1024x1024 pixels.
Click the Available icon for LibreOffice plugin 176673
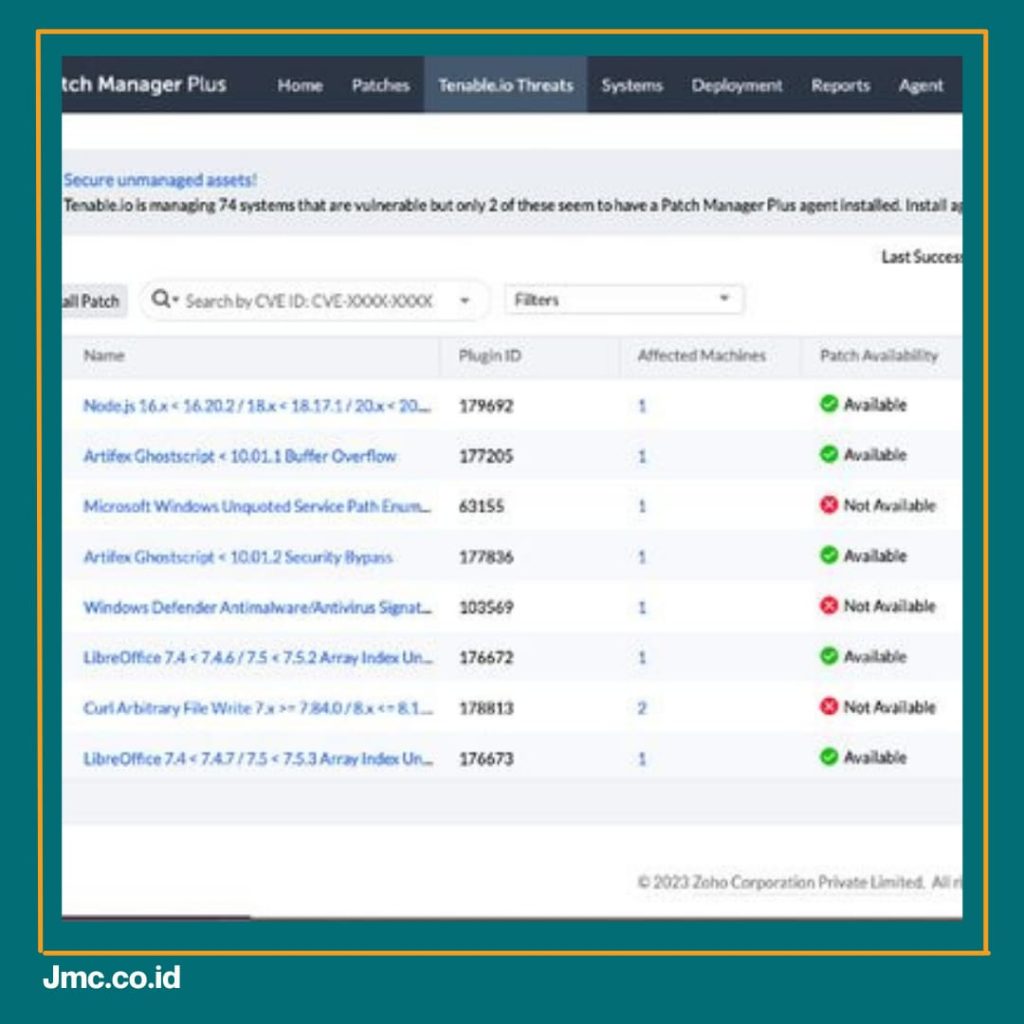point(828,757)
